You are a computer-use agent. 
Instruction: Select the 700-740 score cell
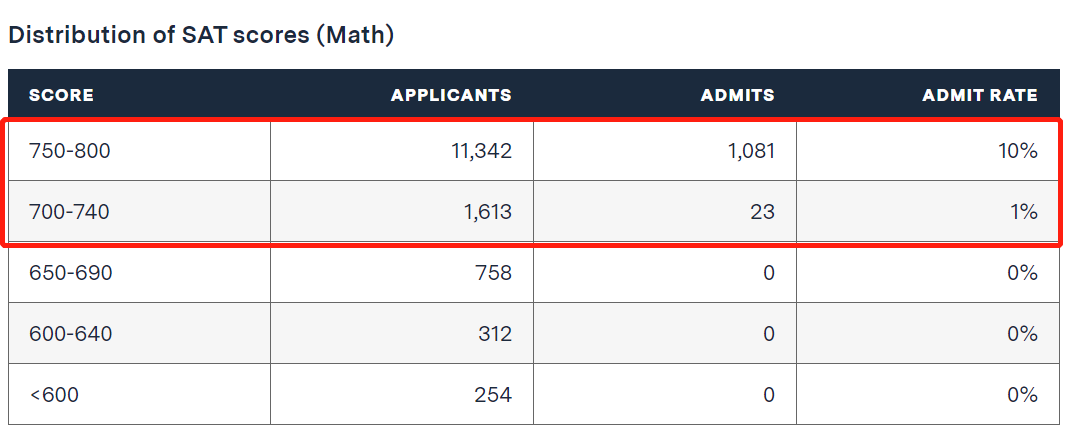(70, 212)
